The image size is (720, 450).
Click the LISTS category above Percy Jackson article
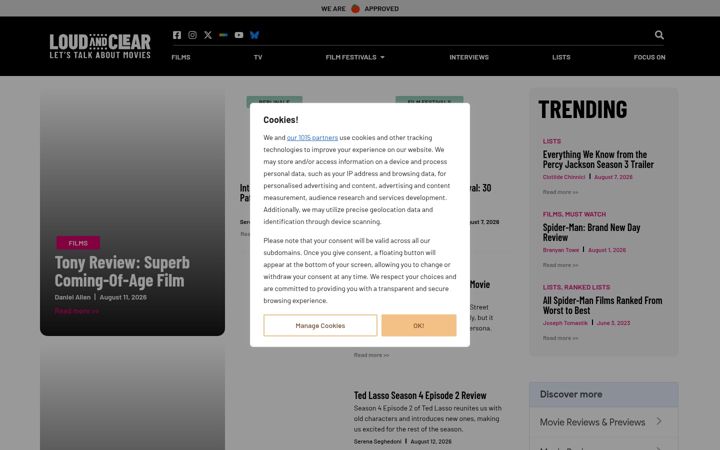[551, 141]
